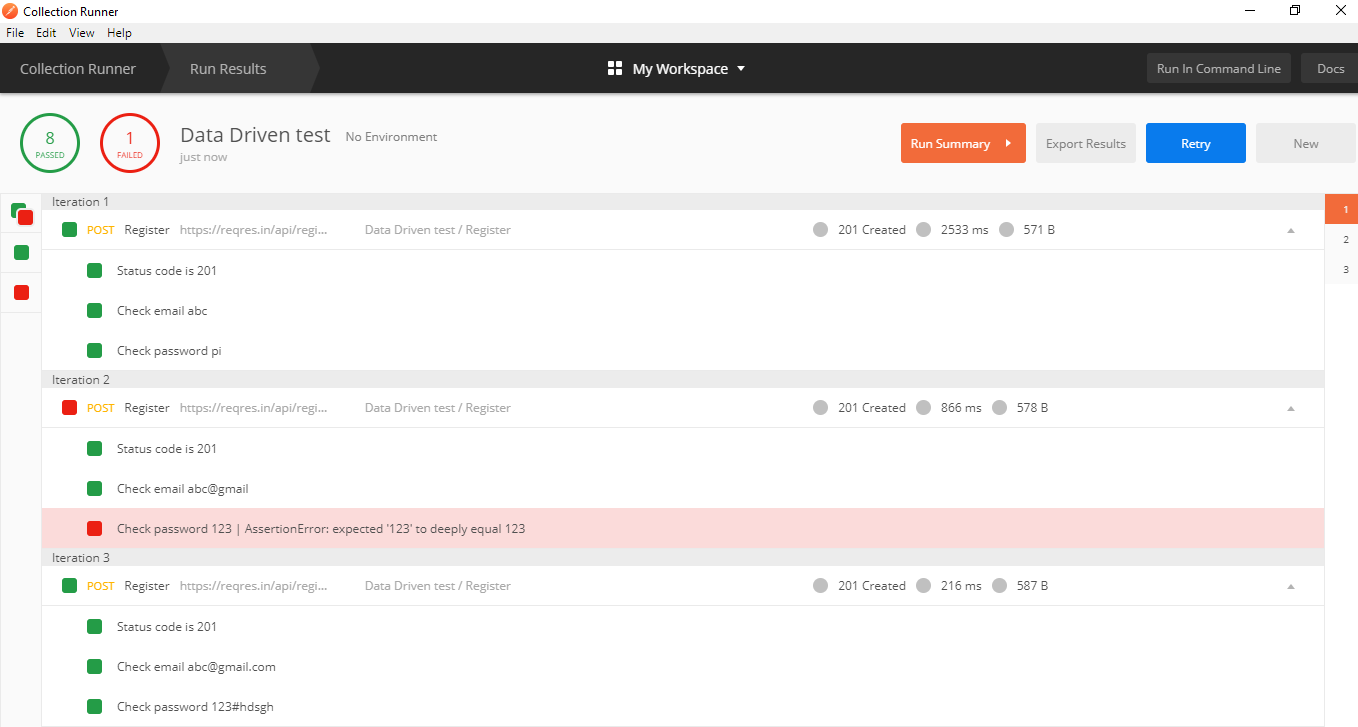Image resolution: width=1358 pixels, height=727 pixels.
Task: Click the green status square beside Iteration 1 POST
Action: pos(68,229)
